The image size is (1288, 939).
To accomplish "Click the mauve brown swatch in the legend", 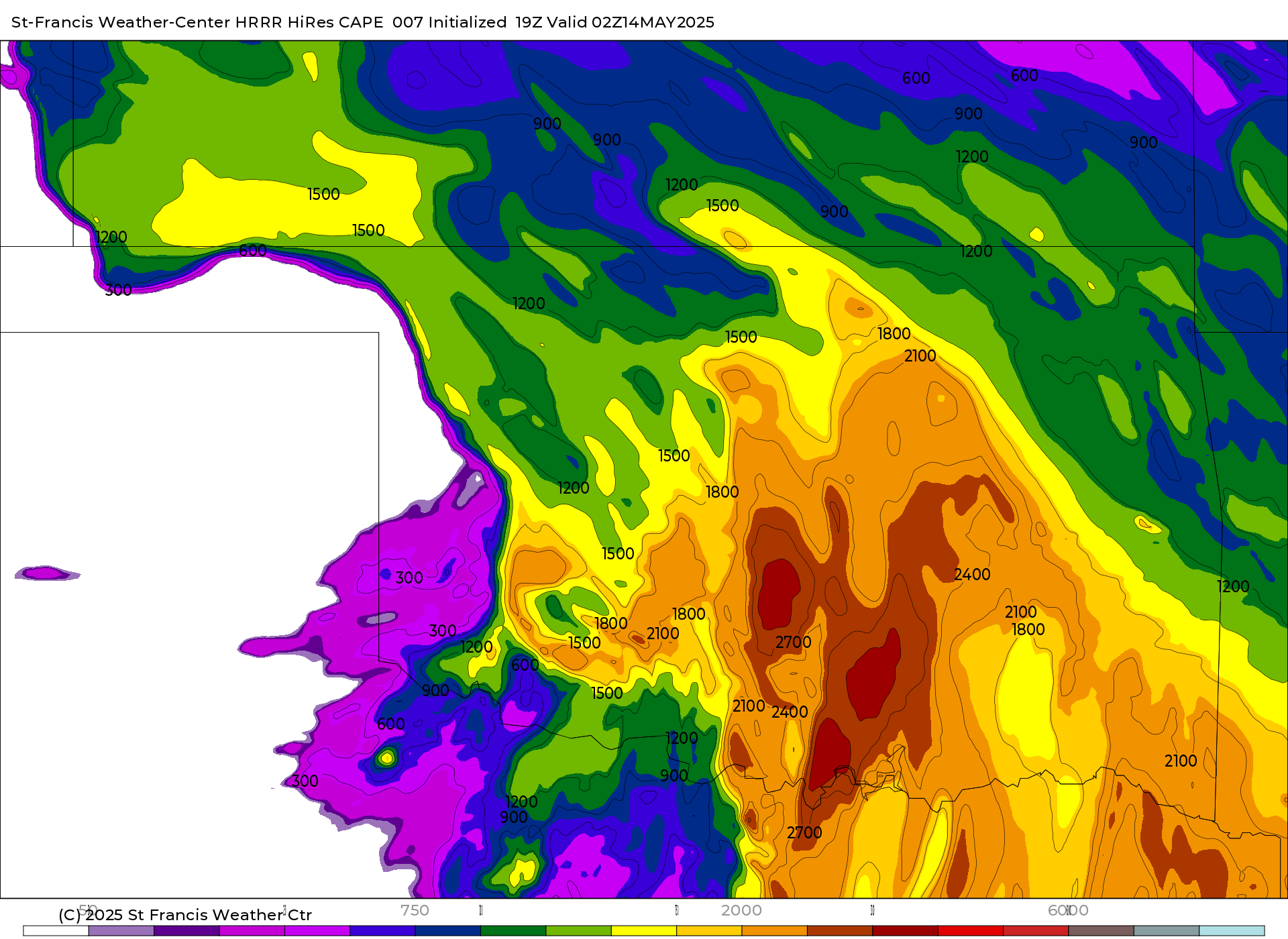I will 1101,931.
